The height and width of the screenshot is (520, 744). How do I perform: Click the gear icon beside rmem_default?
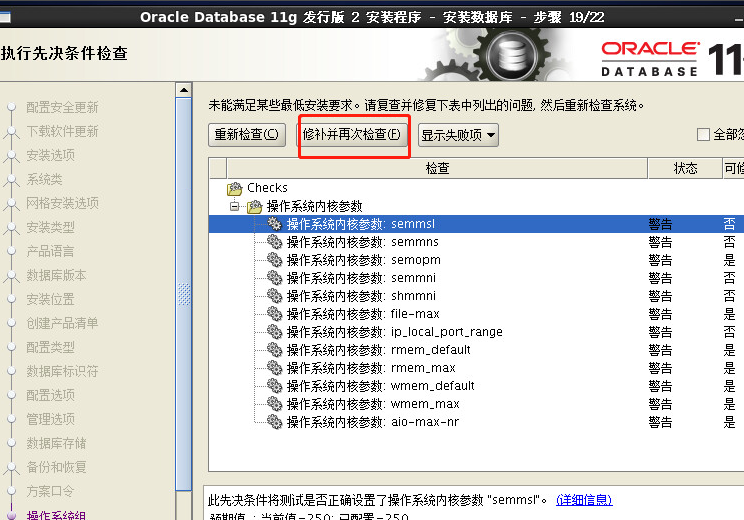point(274,350)
